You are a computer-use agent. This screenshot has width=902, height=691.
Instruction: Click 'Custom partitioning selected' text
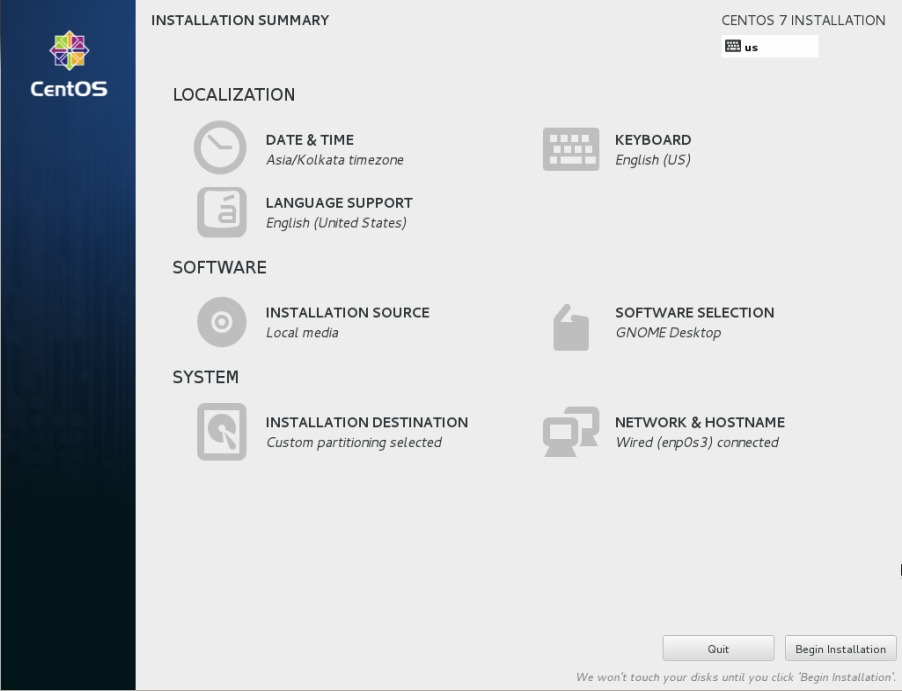click(354, 442)
